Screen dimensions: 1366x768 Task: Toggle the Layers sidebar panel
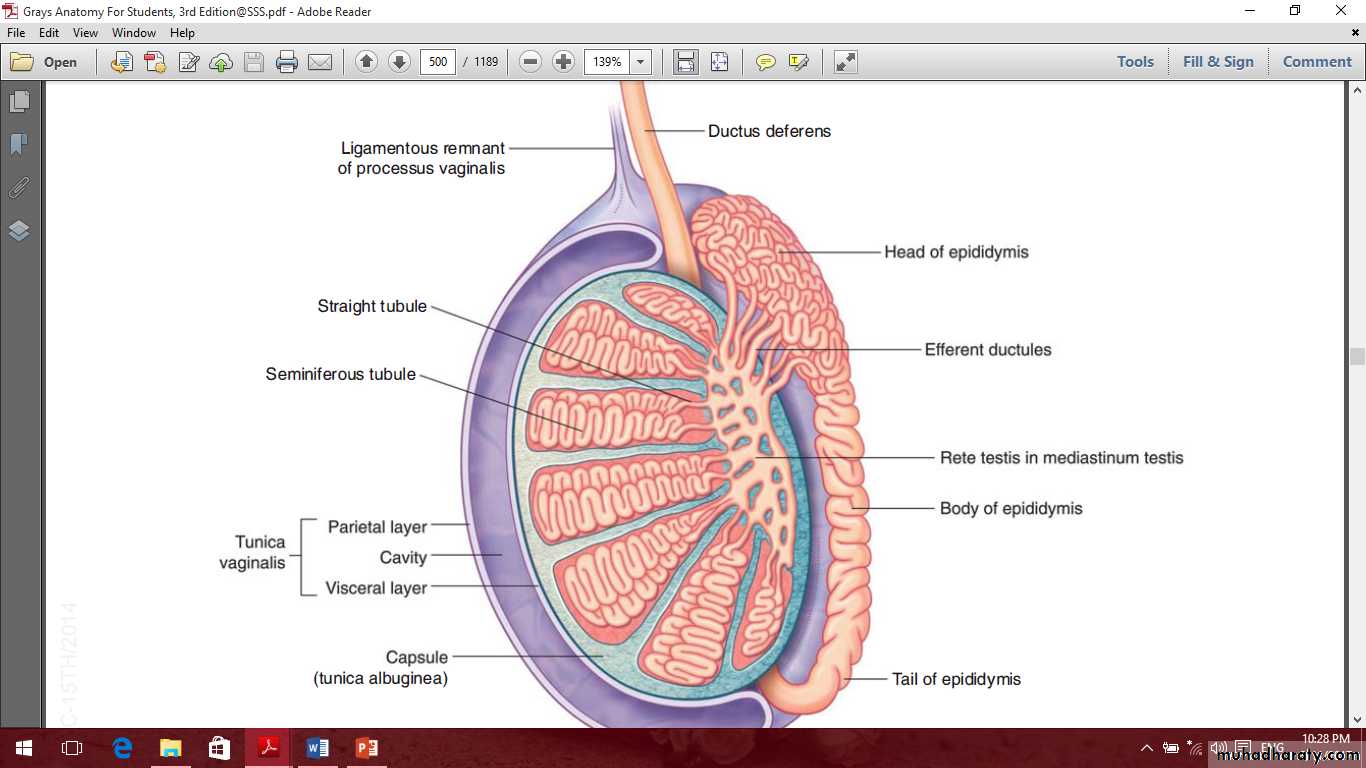[19, 231]
